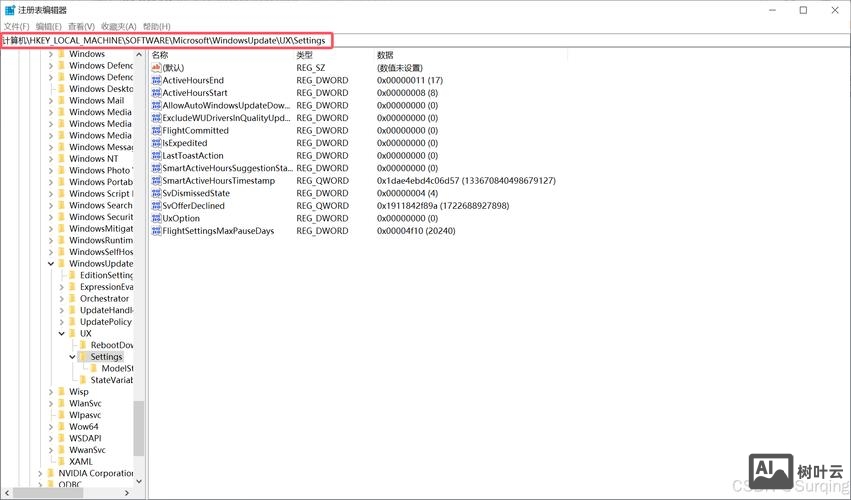
Task: Click the Registry Editor title bar icon
Action: pyautogui.click(x=9, y=10)
